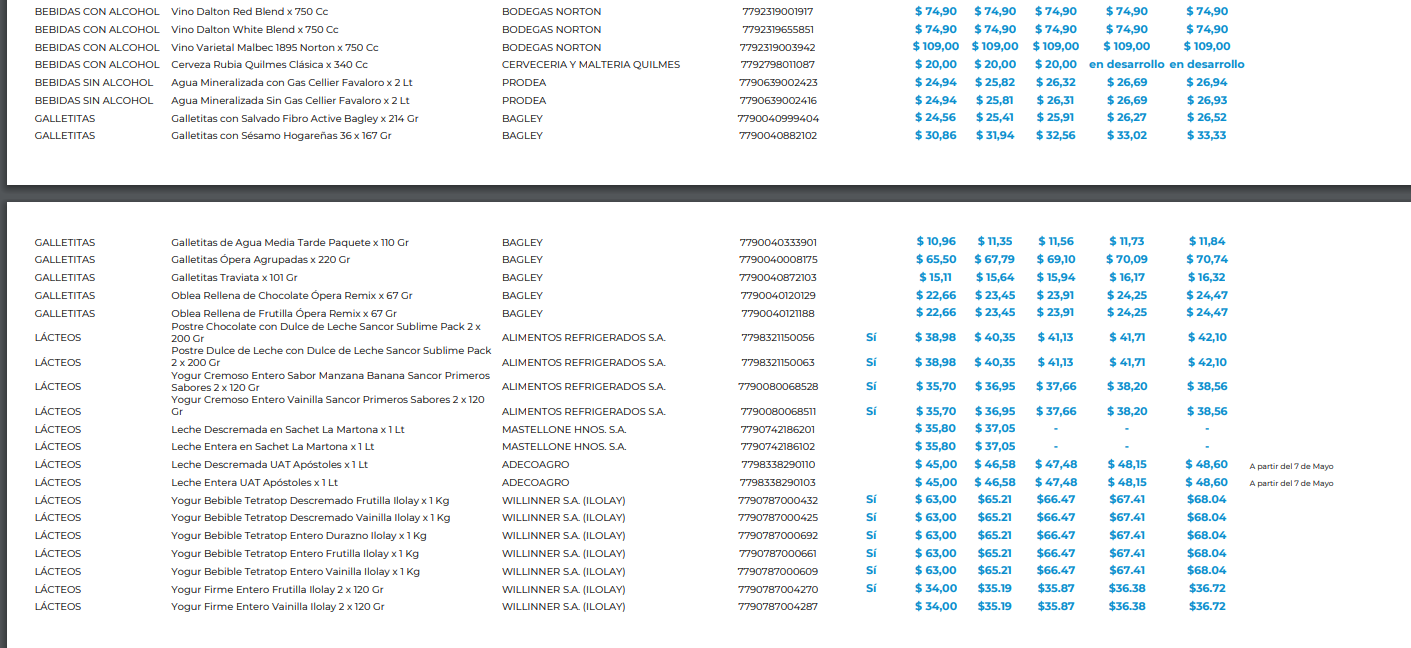Select MASTELLONE HNOS. S.A. in Leche Descremada Sachet row
This screenshot has height=648, width=1411.
(x=563, y=429)
